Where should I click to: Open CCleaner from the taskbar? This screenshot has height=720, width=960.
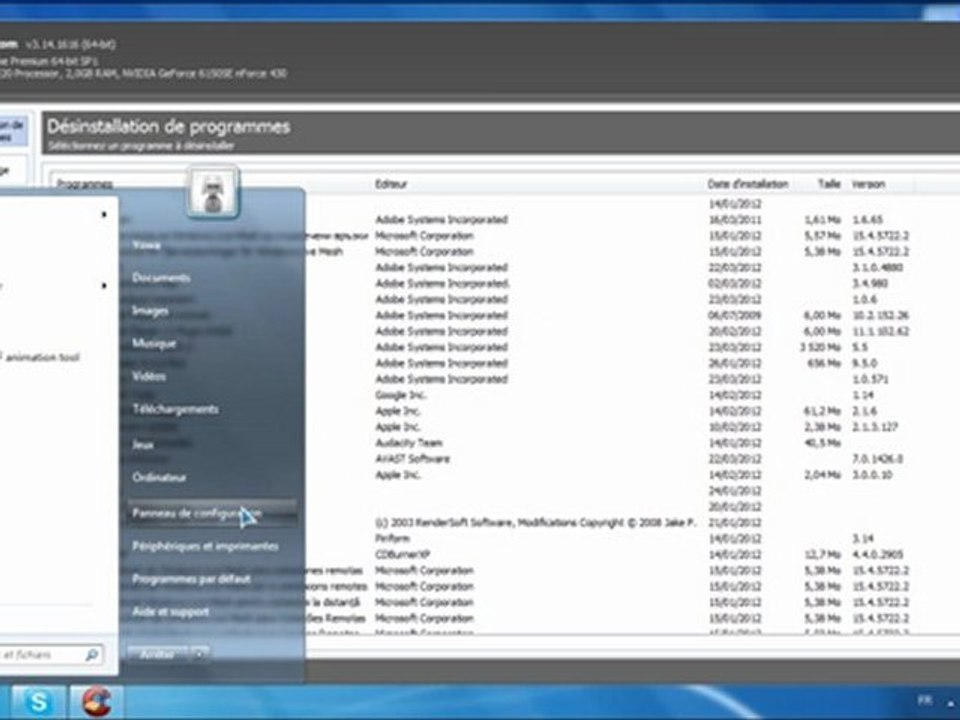(x=97, y=702)
